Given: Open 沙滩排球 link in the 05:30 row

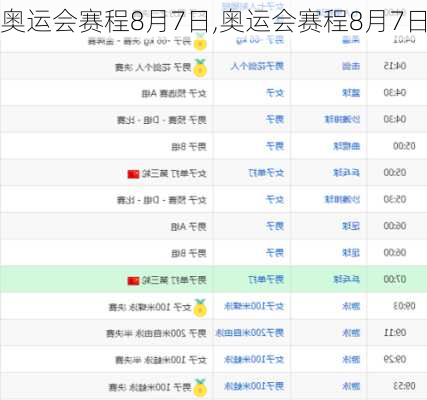Looking at the screenshot, I should (x=342, y=199).
